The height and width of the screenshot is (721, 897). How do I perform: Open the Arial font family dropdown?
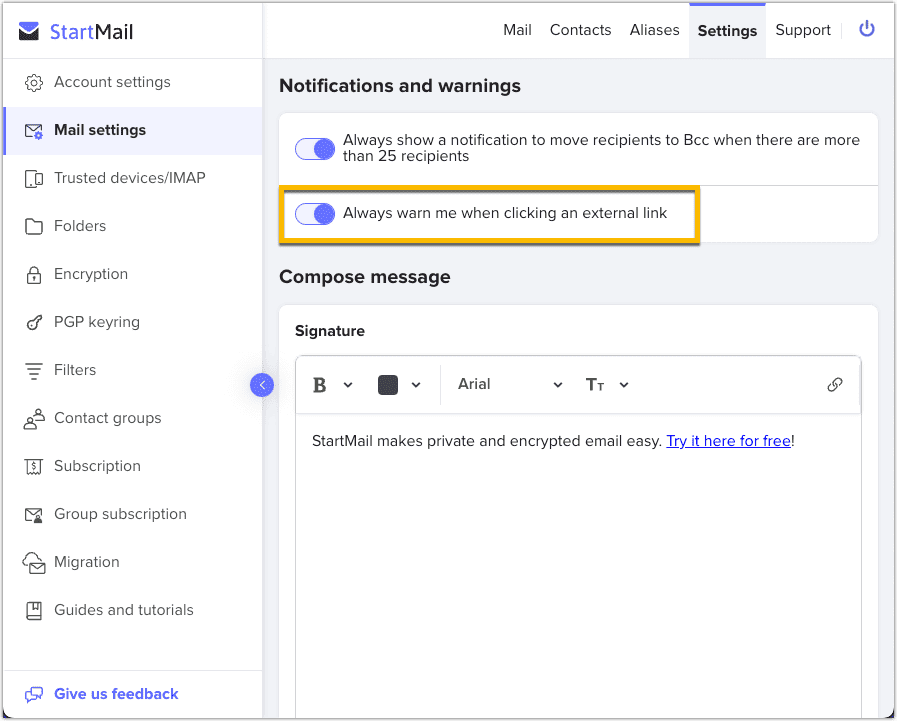pos(510,385)
